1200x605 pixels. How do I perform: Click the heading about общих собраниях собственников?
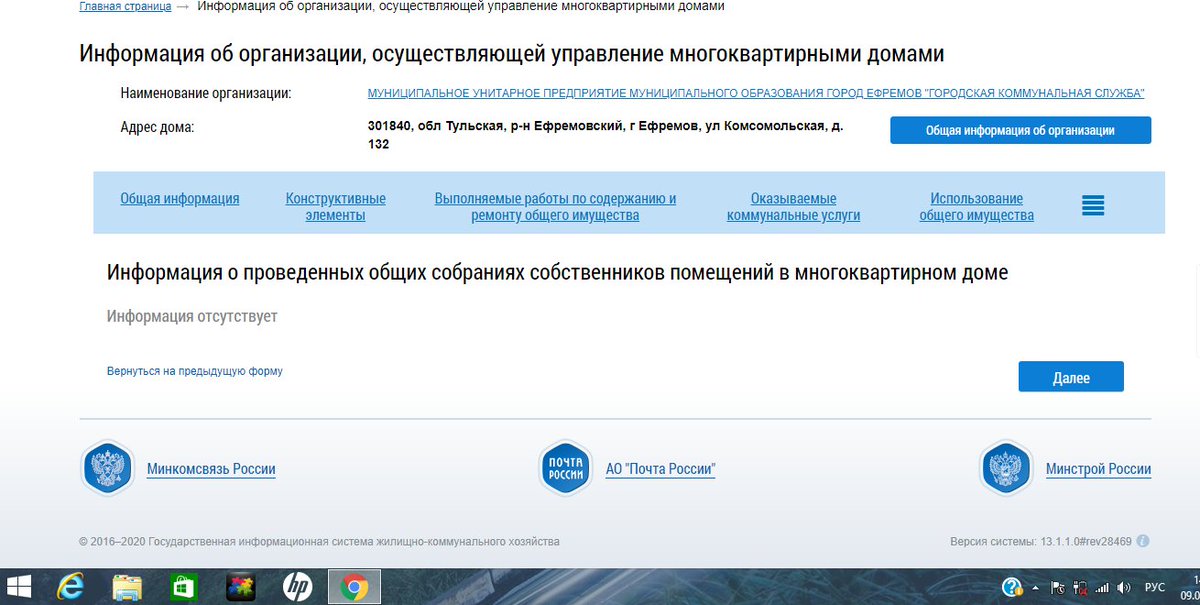pos(557,272)
